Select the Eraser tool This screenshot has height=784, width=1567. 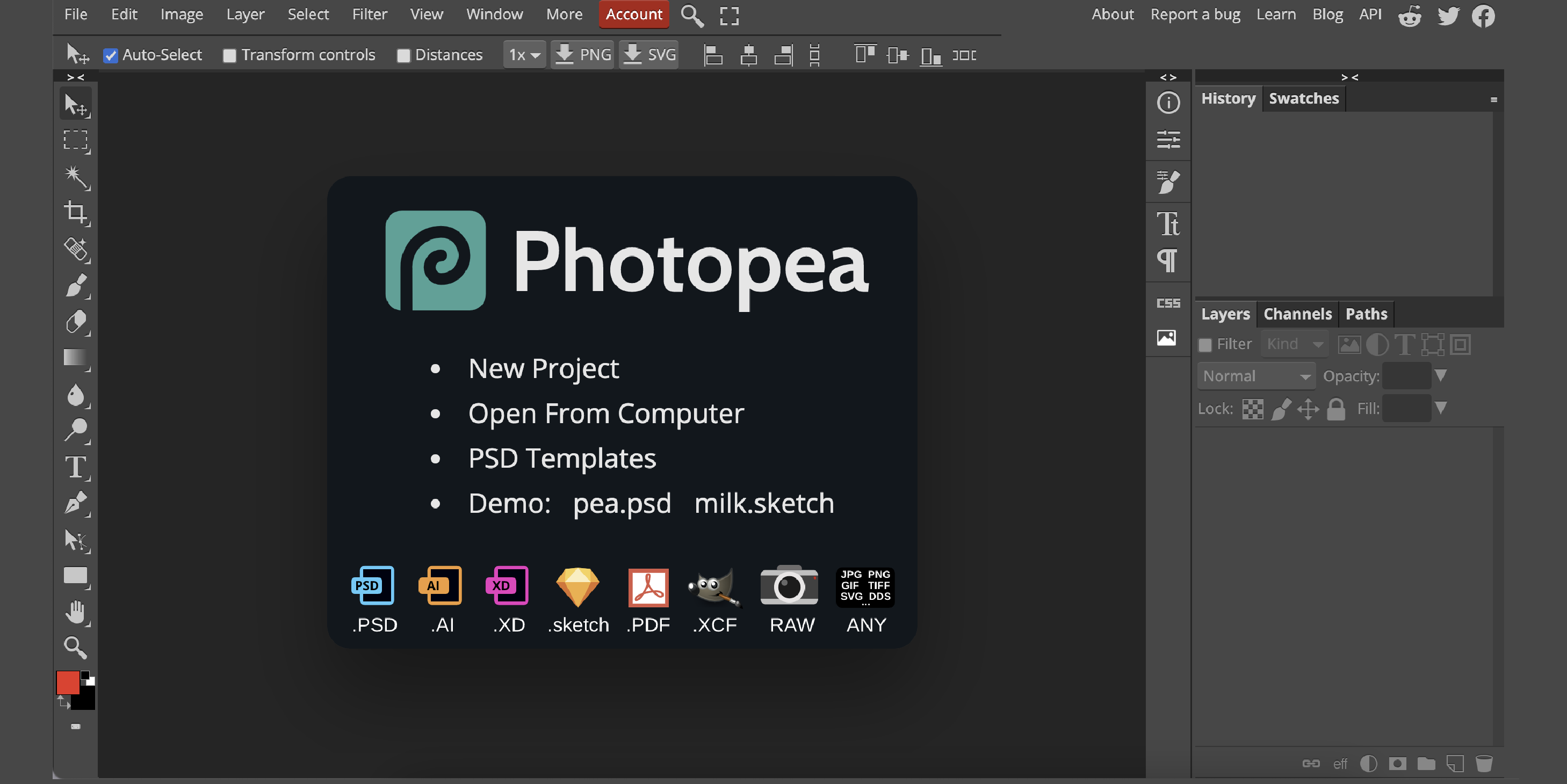coord(75,322)
